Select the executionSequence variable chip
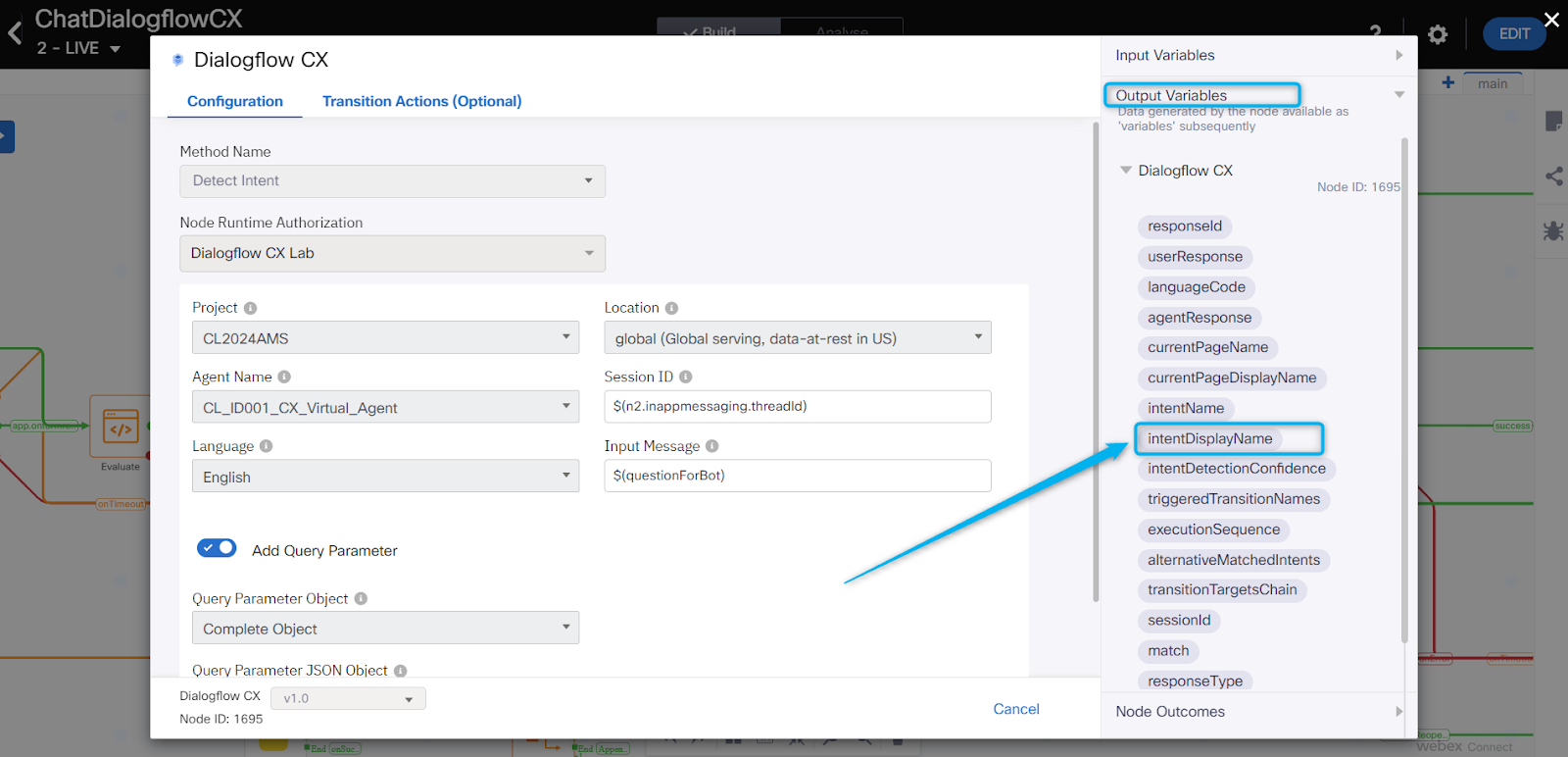 click(1213, 530)
